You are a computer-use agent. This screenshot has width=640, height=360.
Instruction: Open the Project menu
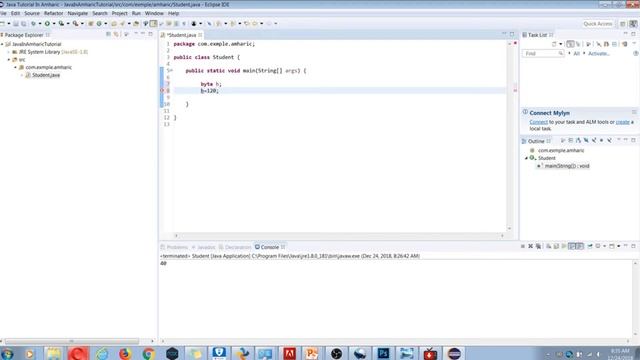[x=120, y=13]
